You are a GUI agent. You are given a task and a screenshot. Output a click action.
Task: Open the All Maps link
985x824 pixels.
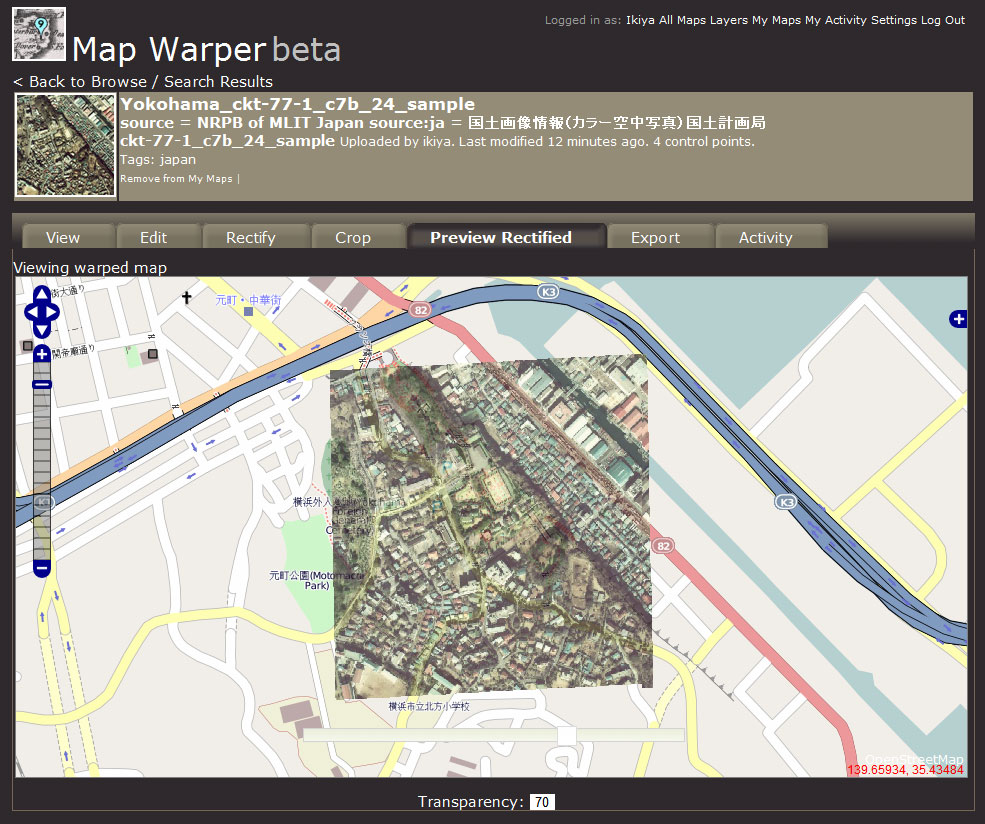point(682,20)
